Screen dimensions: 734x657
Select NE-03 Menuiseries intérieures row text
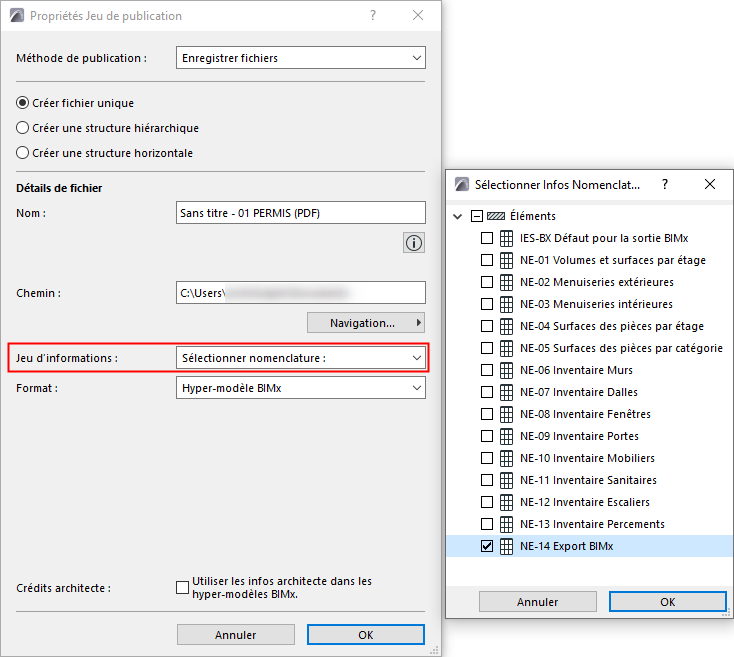tap(596, 304)
